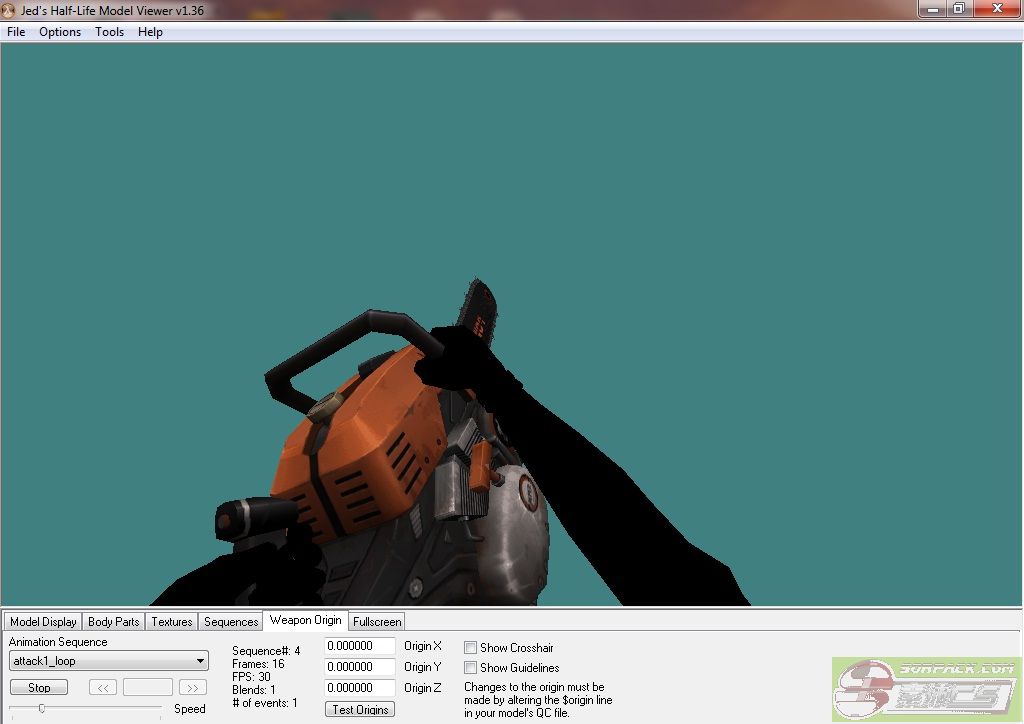
Task: Click the frame number field between arrows
Action: [148, 687]
